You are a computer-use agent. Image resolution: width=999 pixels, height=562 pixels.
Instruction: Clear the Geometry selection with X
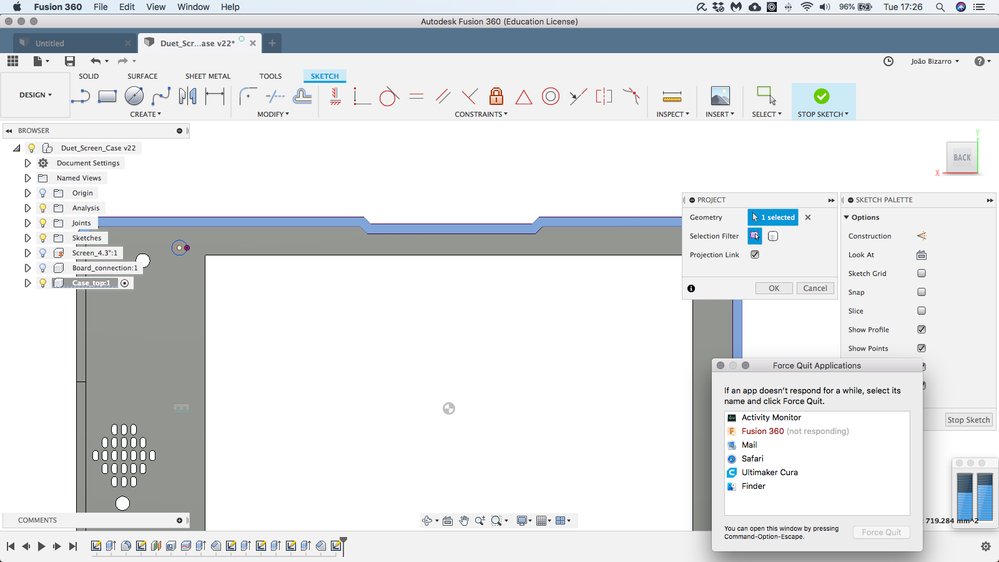point(808,217)
